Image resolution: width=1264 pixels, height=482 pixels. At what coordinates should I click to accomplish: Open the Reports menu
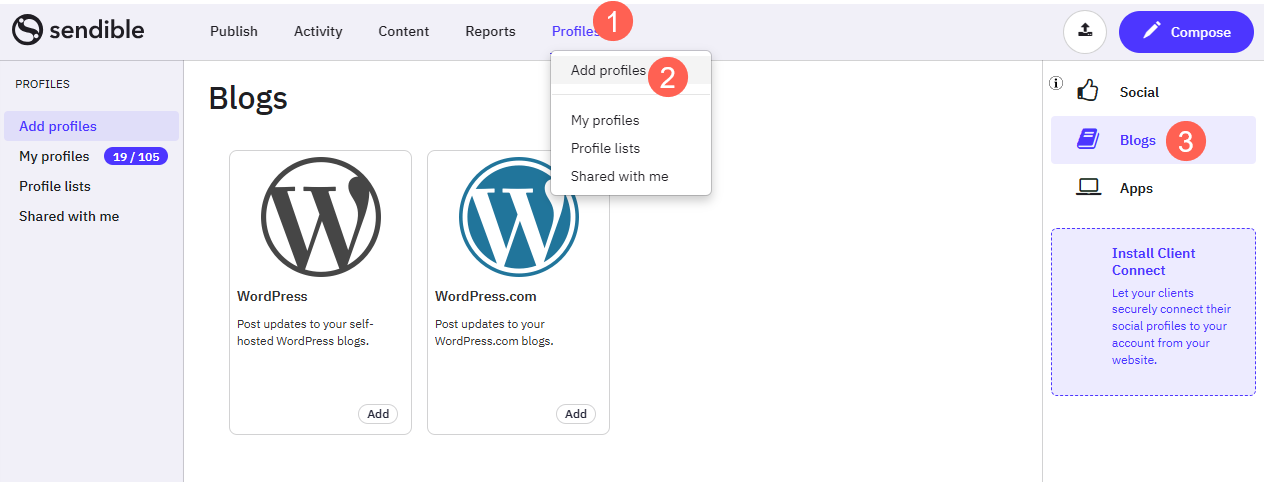[x=490, y=31]
